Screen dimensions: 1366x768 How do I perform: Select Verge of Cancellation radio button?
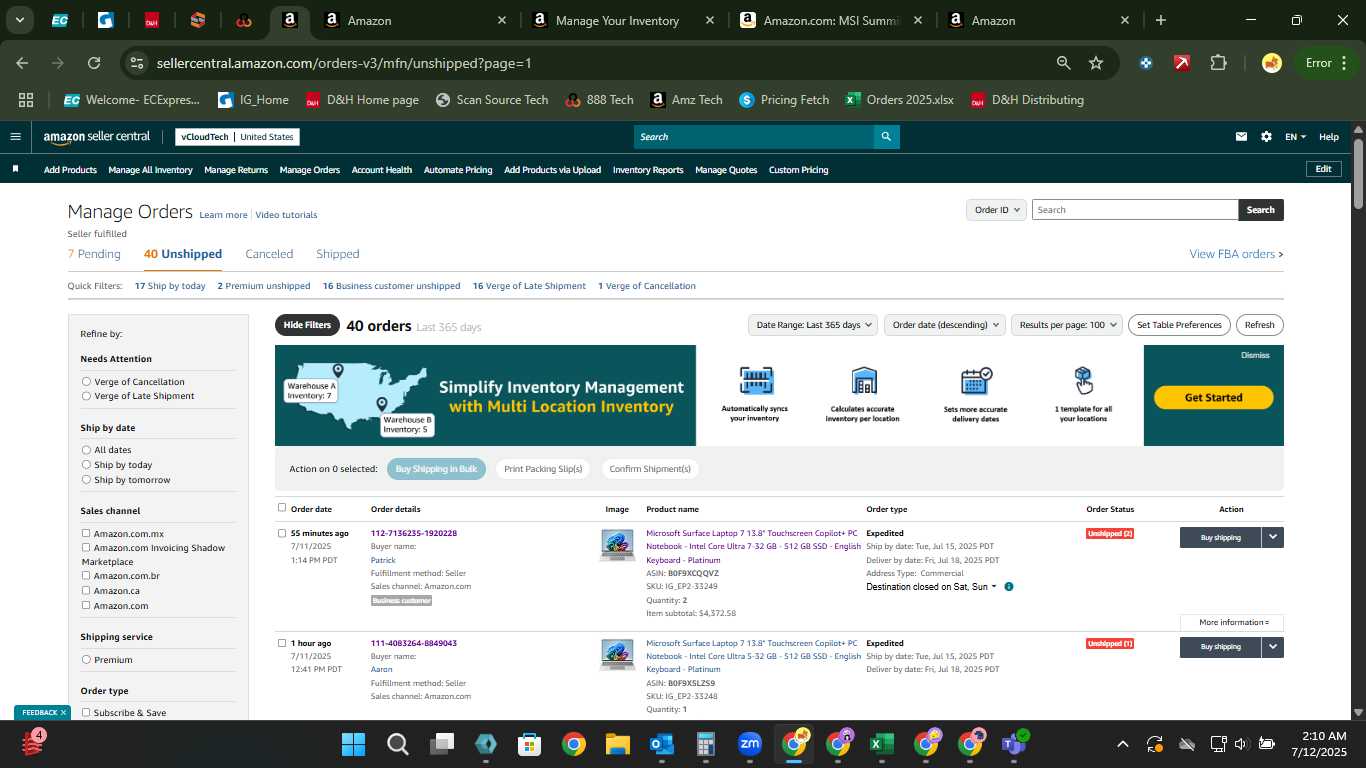pos(87,382)
